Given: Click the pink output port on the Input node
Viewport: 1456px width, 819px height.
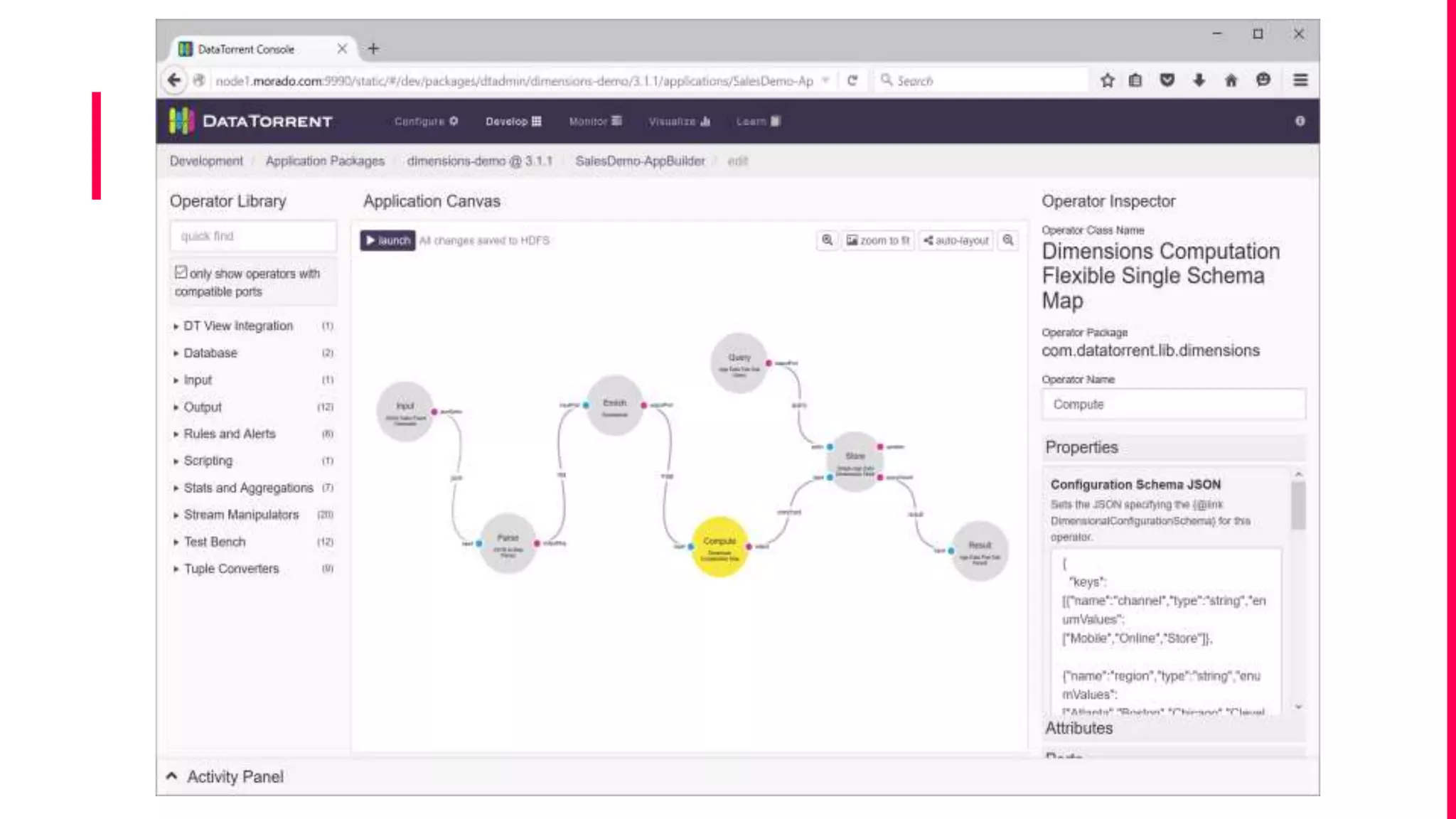Looking at the screenshot, I should click(434, 412).
